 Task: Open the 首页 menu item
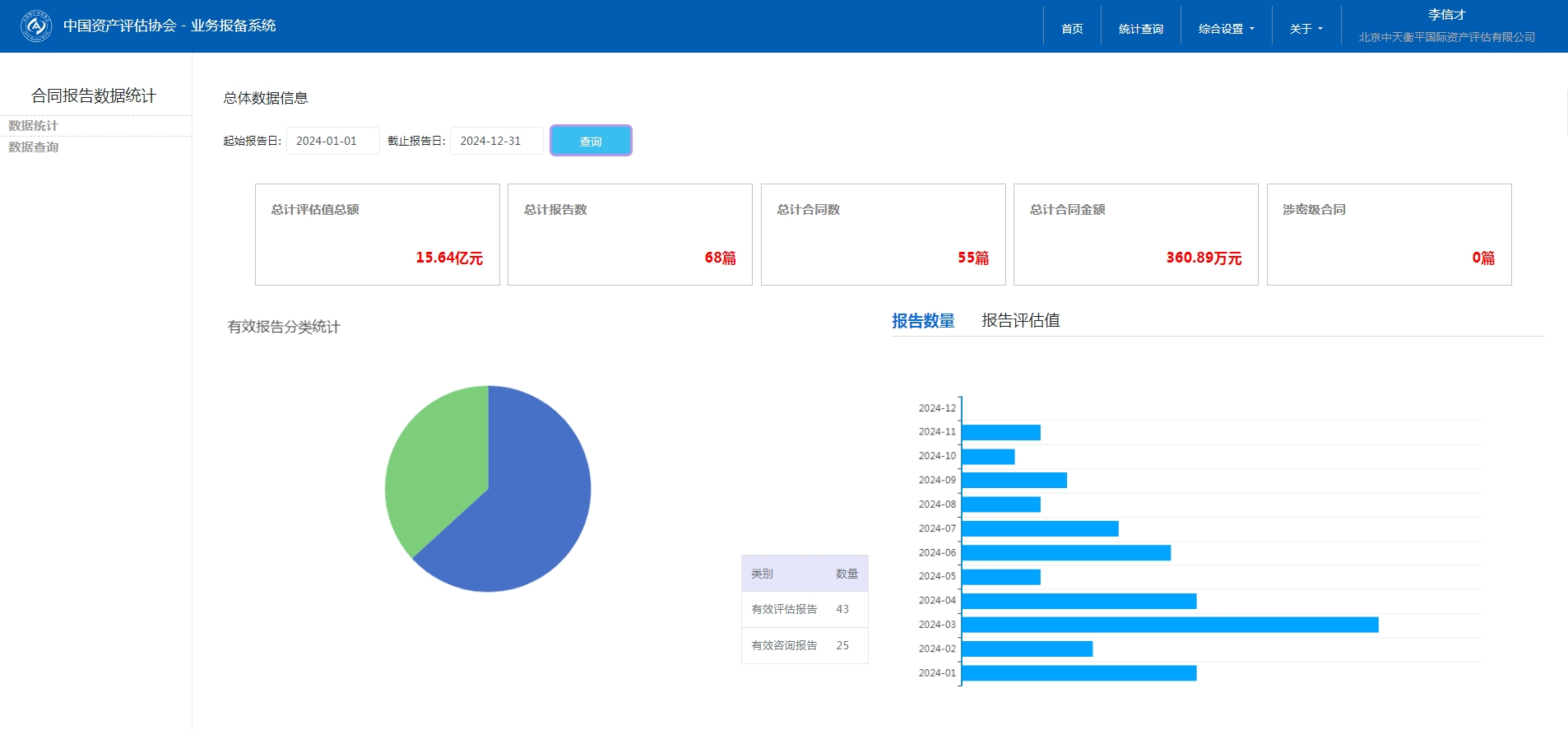1072,29
